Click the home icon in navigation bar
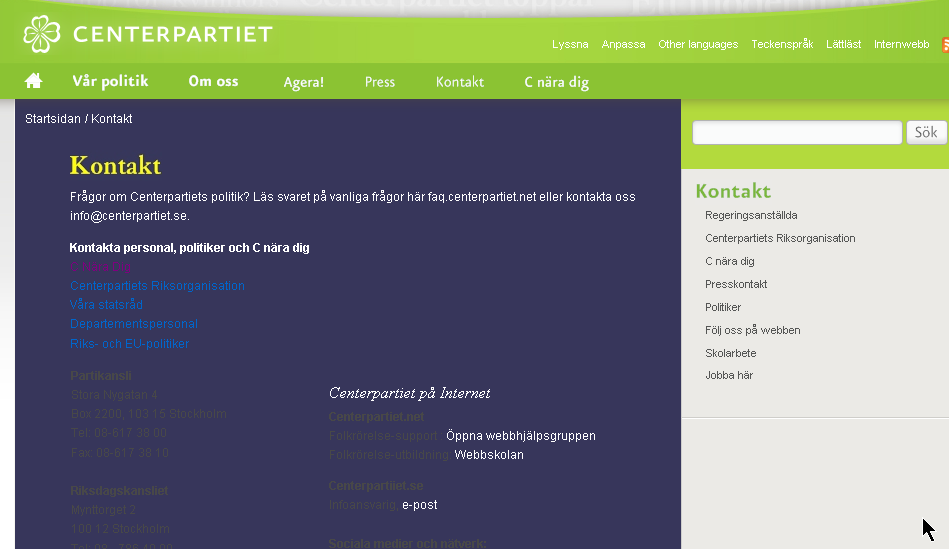949x549 pixels. [33, 81]
